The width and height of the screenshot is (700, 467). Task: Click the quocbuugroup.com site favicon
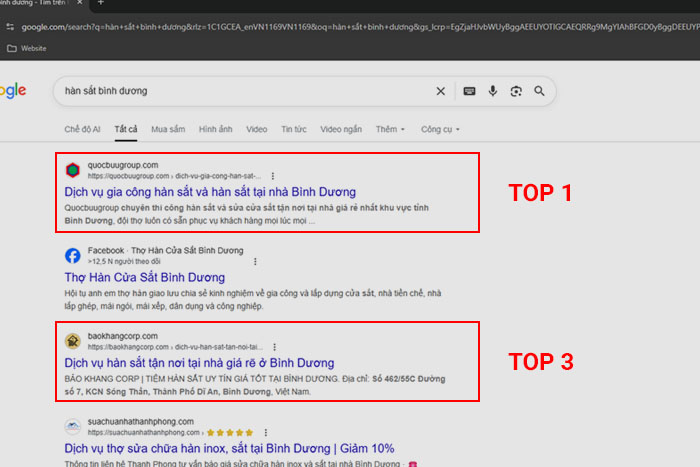tap(73, 170)
